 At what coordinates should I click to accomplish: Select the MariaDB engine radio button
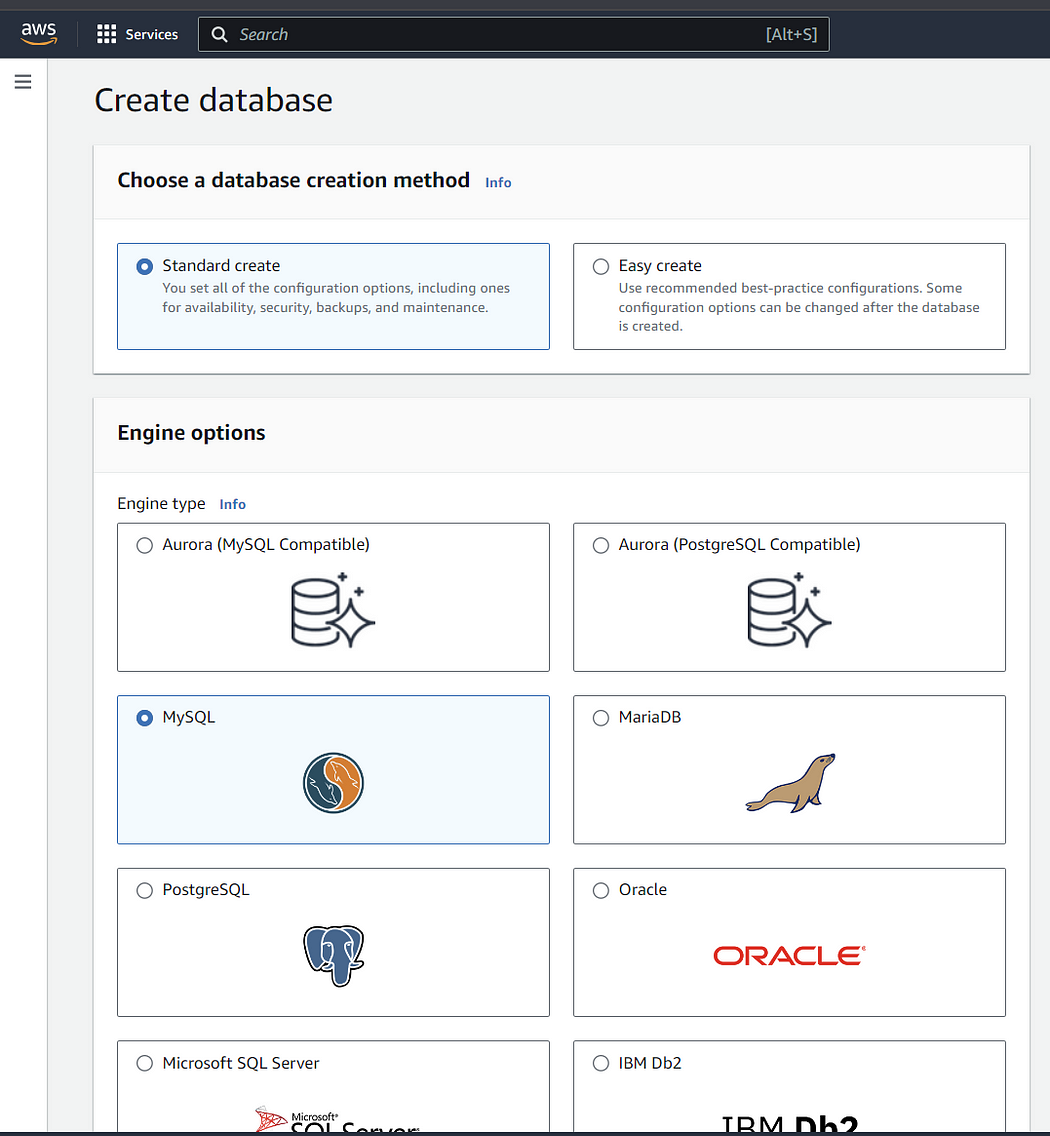601,718
